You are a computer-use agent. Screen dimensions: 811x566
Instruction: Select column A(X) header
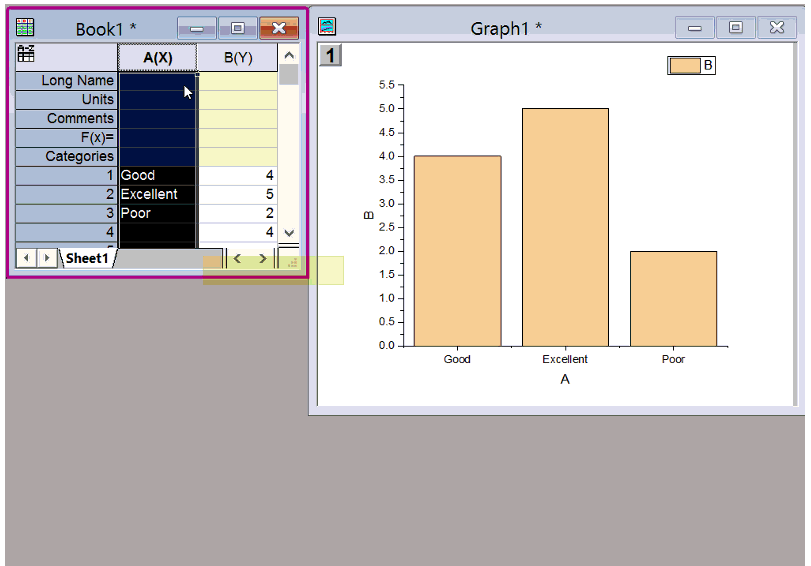tap(157, 57)
